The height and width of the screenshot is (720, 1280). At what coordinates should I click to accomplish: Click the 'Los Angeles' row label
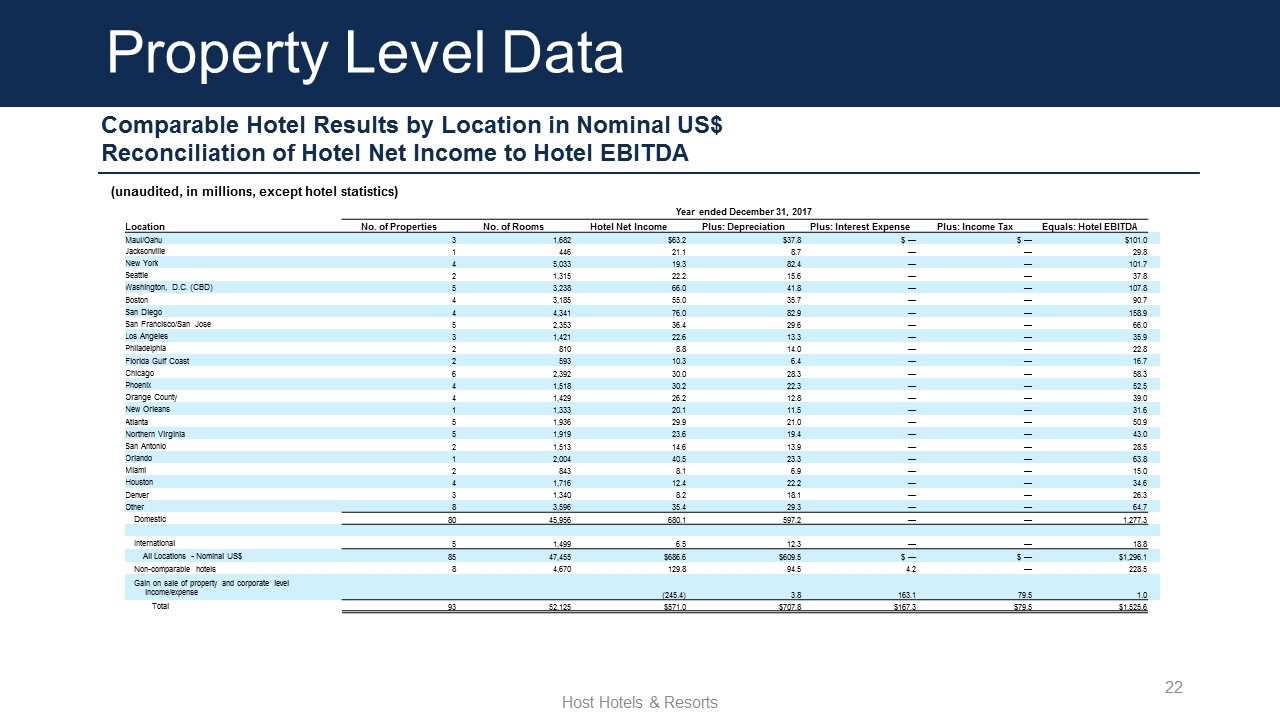(146, 336)
